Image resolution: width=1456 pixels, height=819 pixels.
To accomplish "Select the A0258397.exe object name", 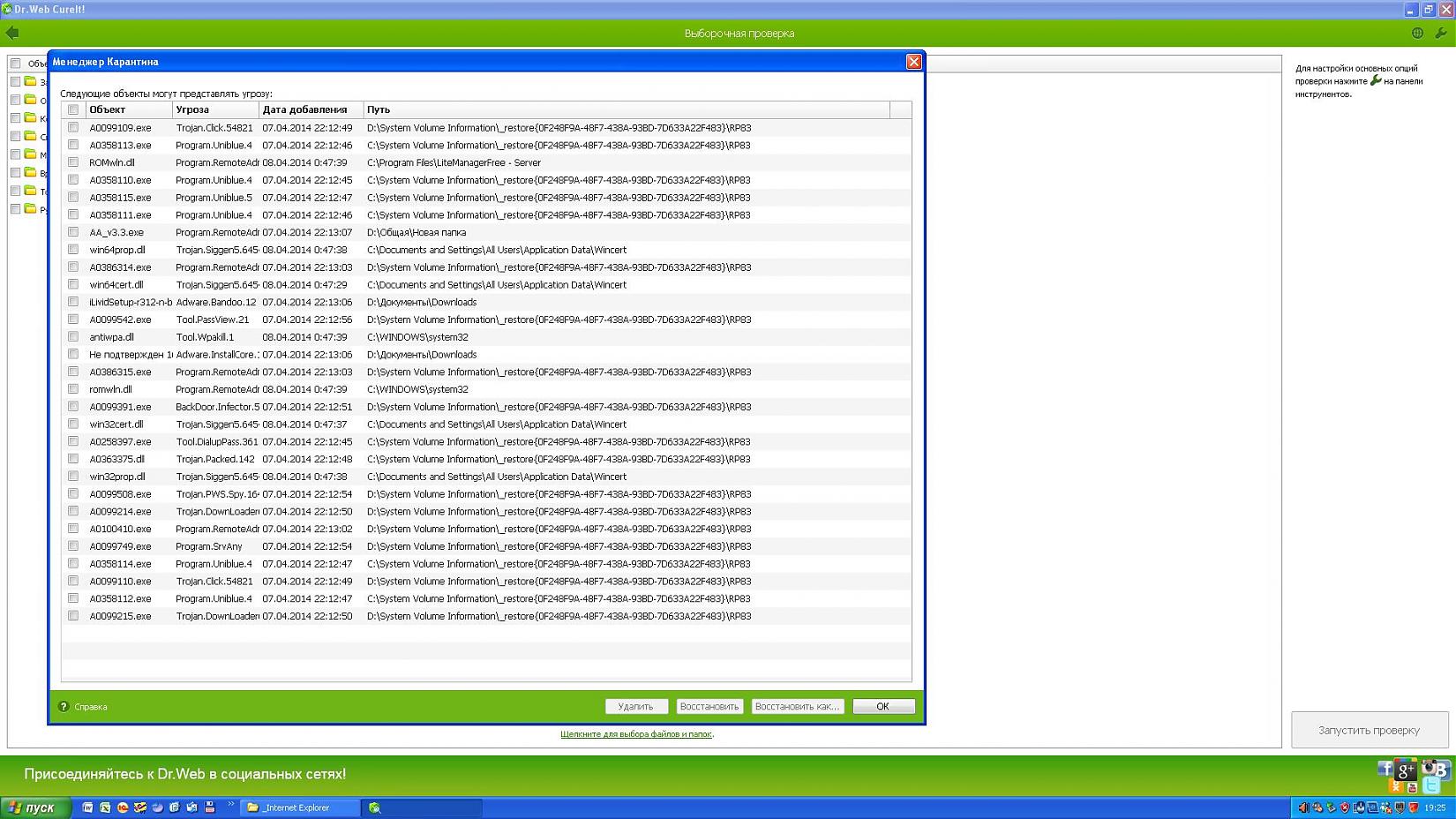I will point(120,441).
